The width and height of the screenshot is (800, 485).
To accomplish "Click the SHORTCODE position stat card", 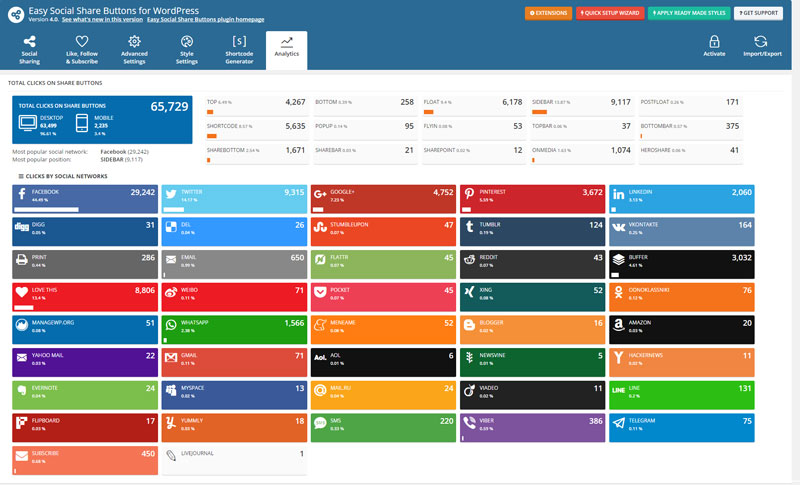I will point(256,130).
